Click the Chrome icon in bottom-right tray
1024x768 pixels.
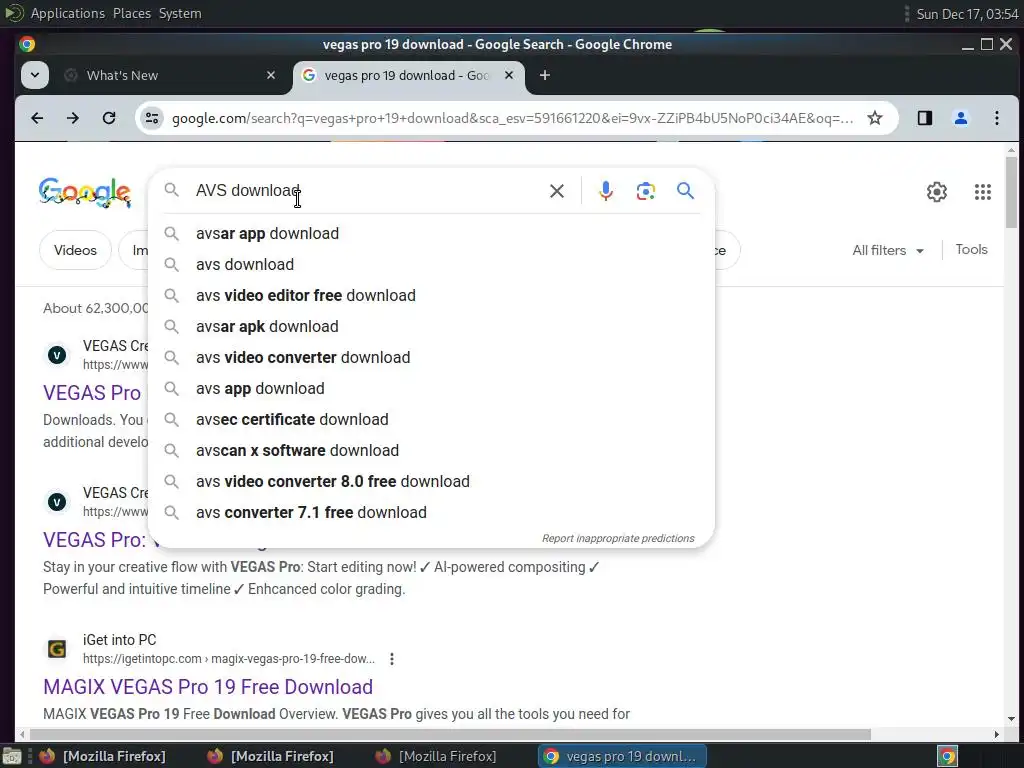pyautogui.click(x=948, y=757)
